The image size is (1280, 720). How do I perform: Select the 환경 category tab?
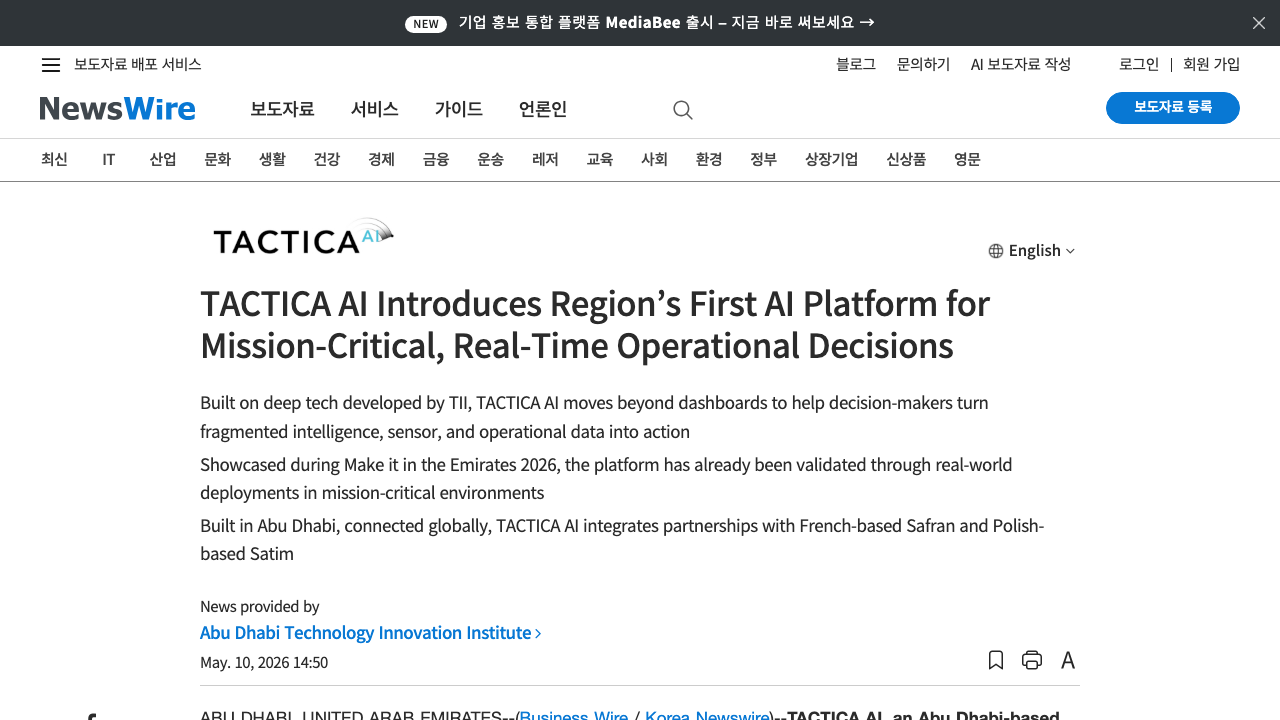[709, 159]
